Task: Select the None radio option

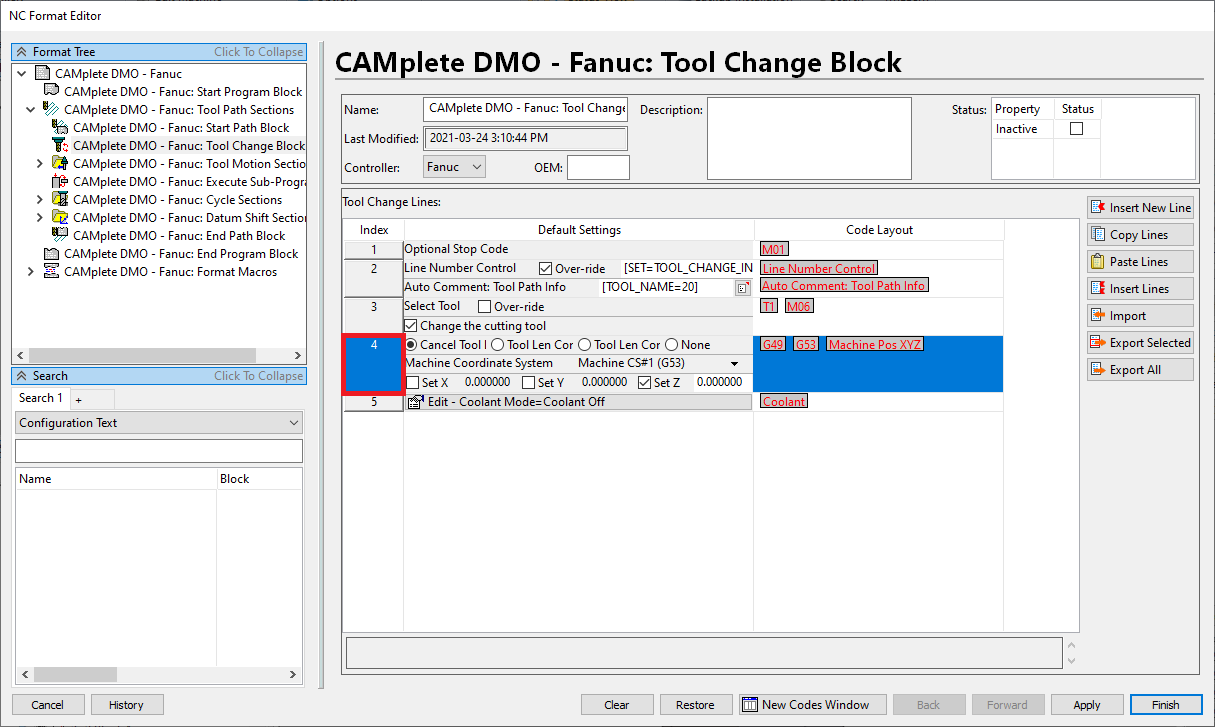Action: pyautogui.click(x=671, y=345)
